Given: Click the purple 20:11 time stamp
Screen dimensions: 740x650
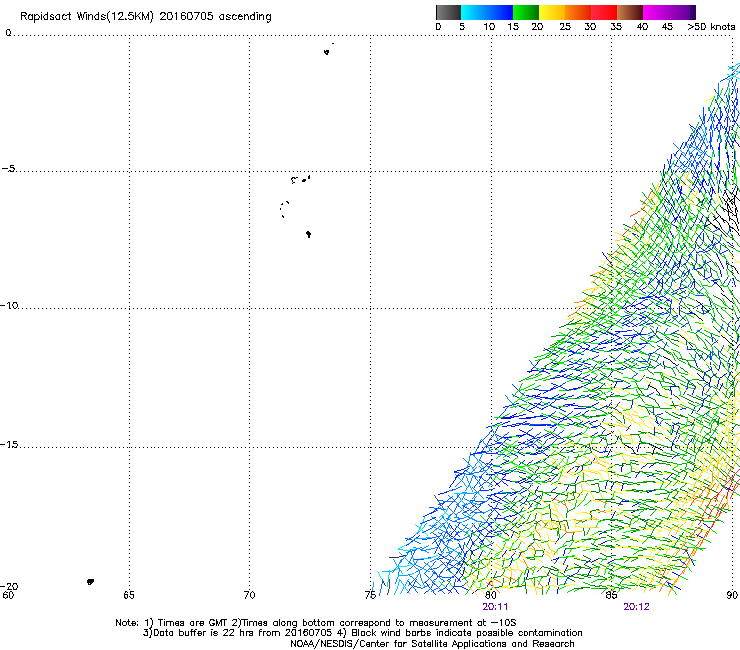Looking at the screenshot, I should point(495,607).
